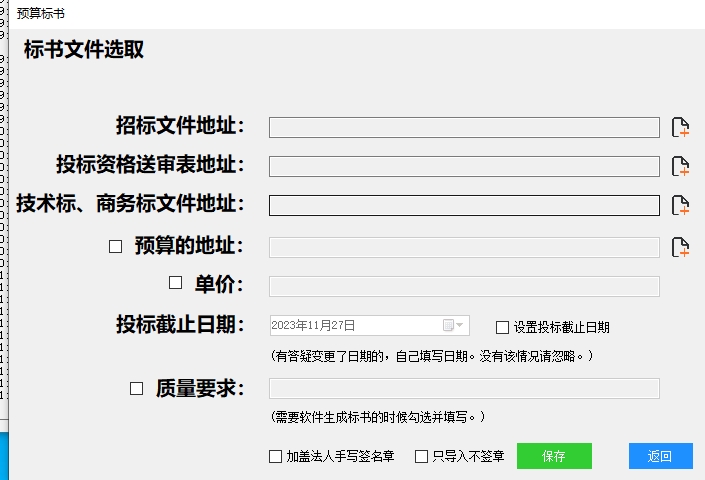Focus the 招标文件地址 text field
The image size is (705, 480).
point(464,128)
